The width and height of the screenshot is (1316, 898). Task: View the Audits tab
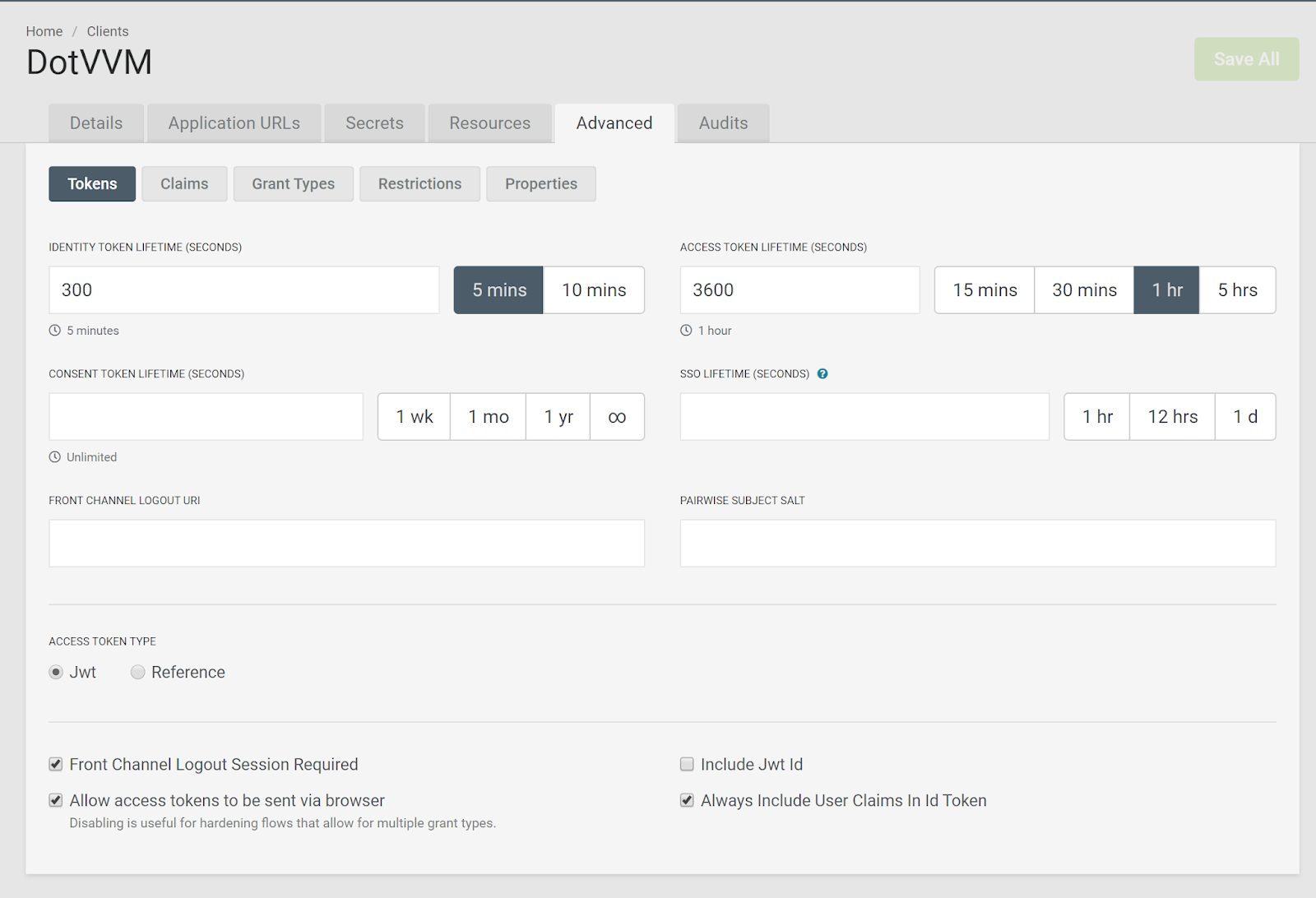(x=724, y=123)
